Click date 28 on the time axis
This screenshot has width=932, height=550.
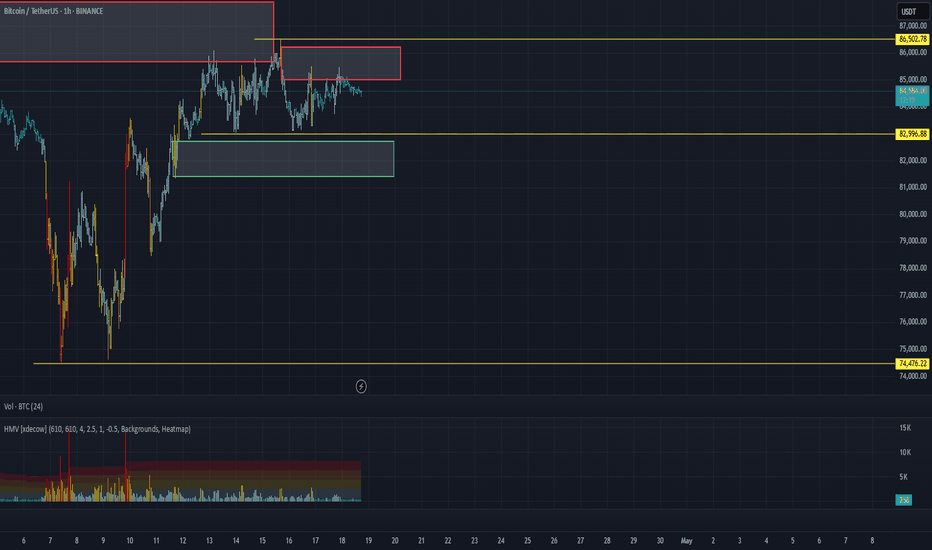pyautogui.click(x=607, y=540)
